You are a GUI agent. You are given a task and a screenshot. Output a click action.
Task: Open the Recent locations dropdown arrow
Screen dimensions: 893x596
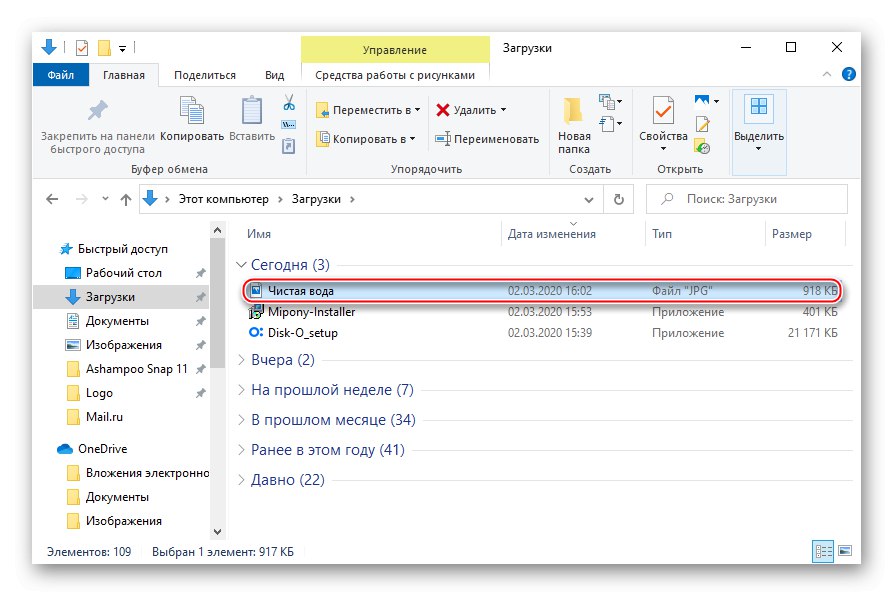click(x=105, y=199)
